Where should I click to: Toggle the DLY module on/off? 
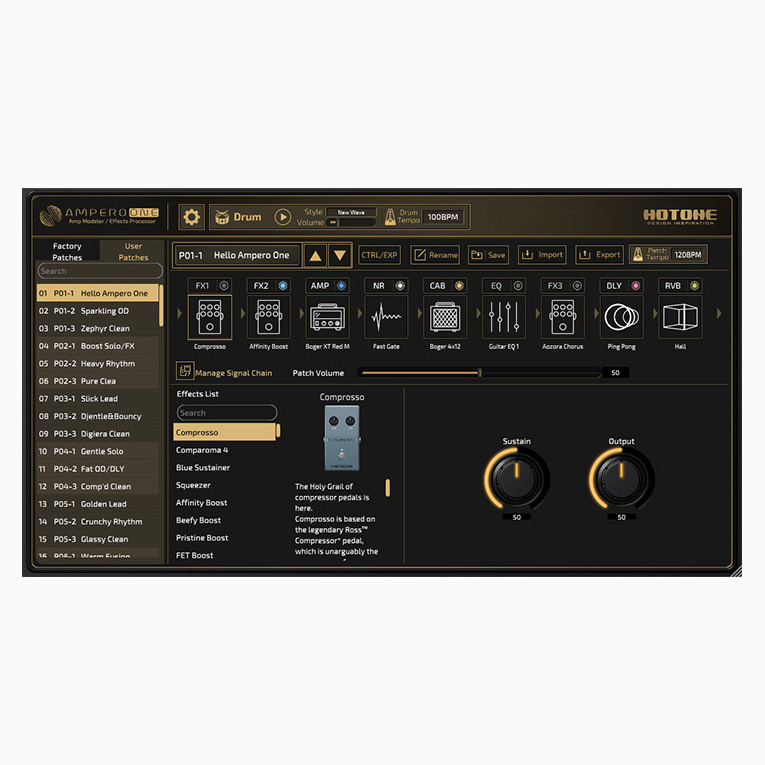(636, 286)
